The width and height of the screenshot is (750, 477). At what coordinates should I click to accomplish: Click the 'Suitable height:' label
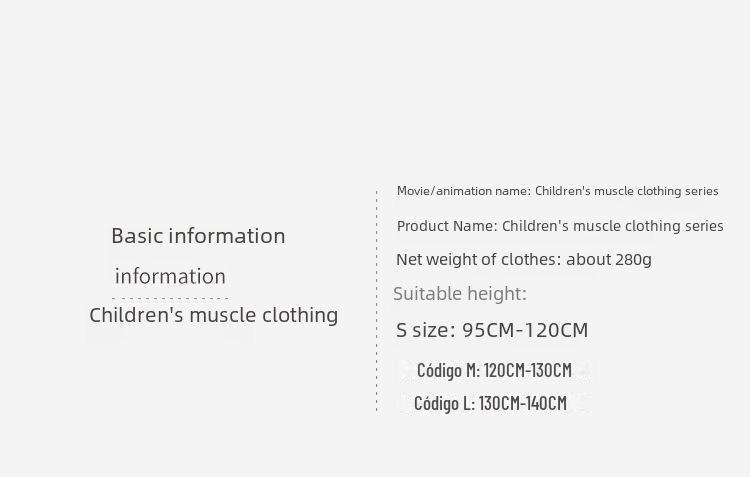[460, 293]
